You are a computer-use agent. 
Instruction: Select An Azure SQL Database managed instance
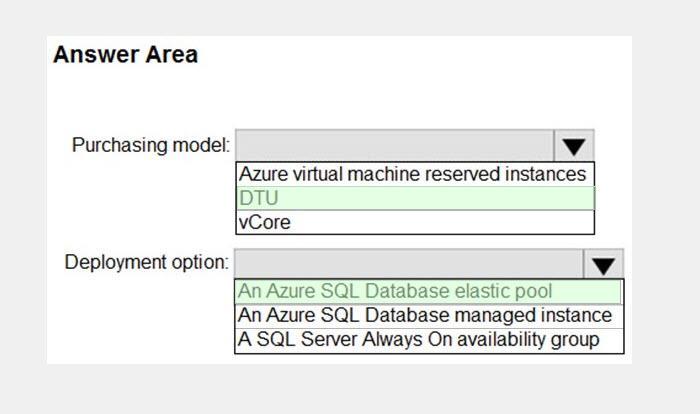[x=429, y=315]
